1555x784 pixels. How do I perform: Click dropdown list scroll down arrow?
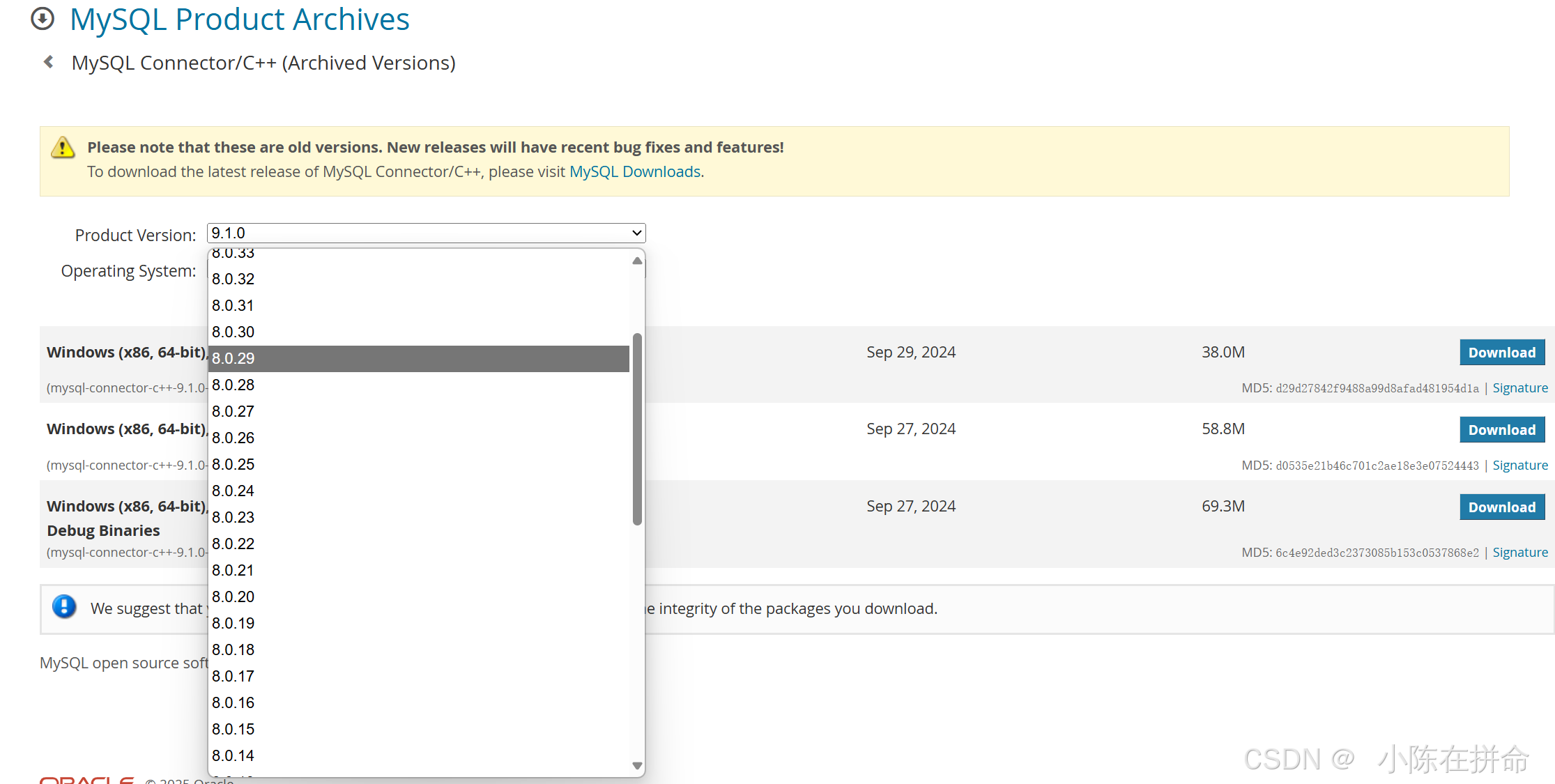[x=637, y=765]
